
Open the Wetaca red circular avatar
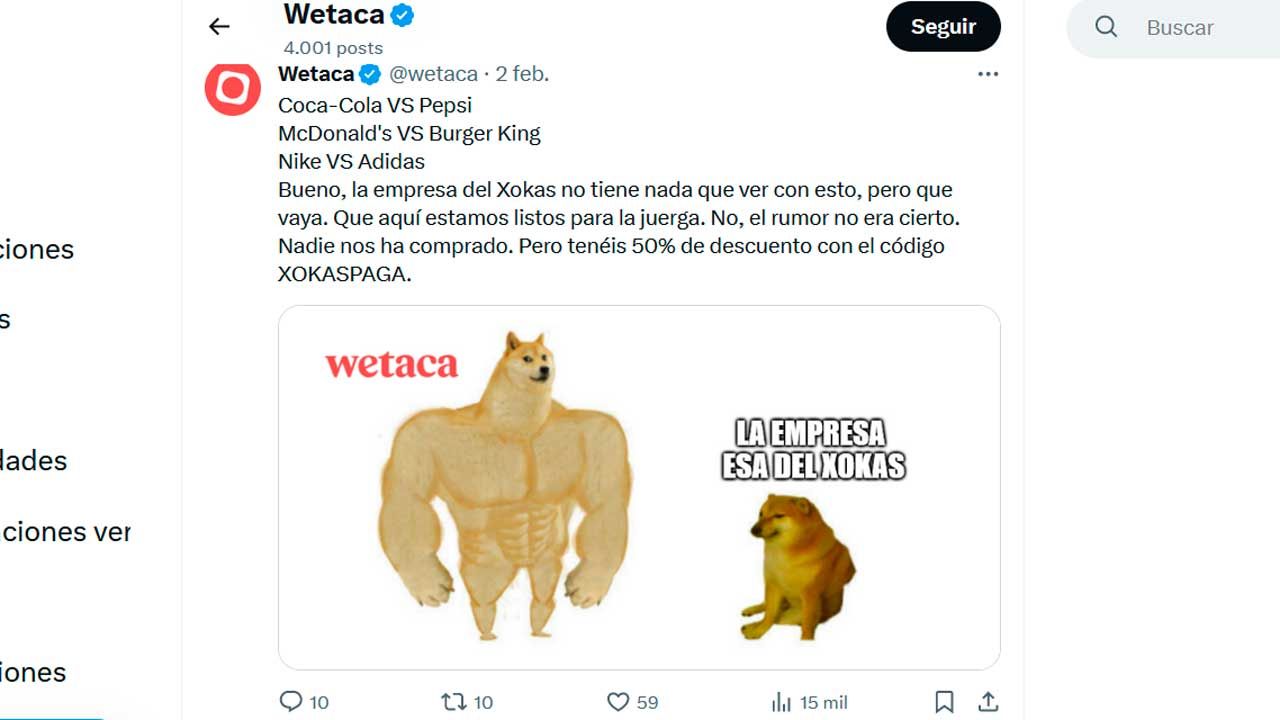[x=233, y=89]
